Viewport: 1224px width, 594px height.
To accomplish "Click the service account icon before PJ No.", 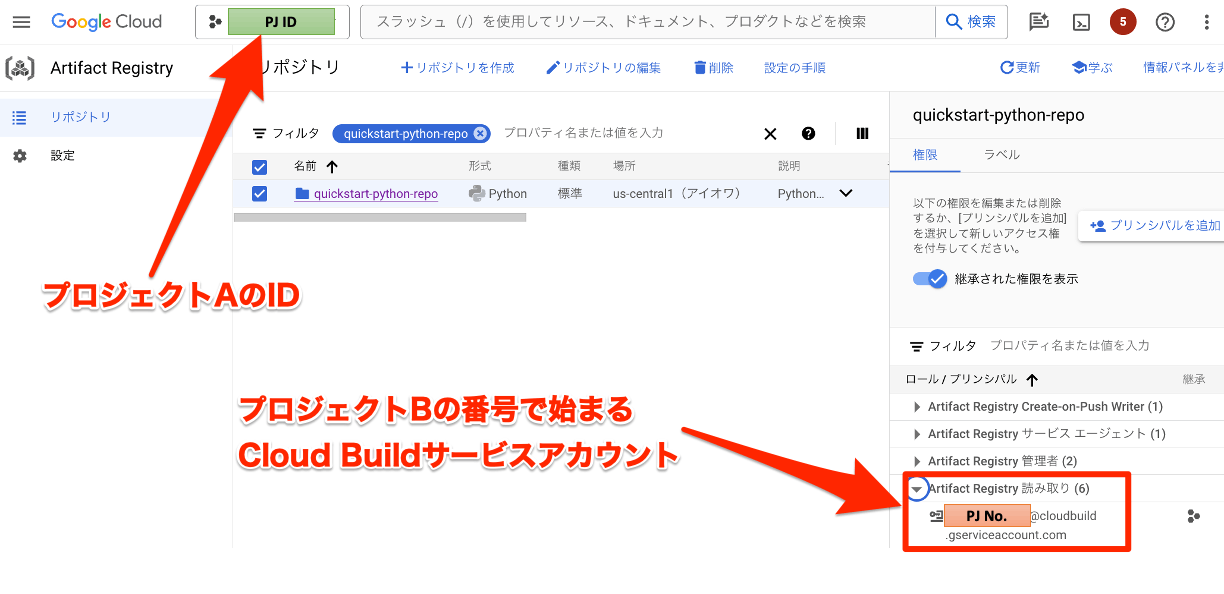I will [x=936, y=517].
